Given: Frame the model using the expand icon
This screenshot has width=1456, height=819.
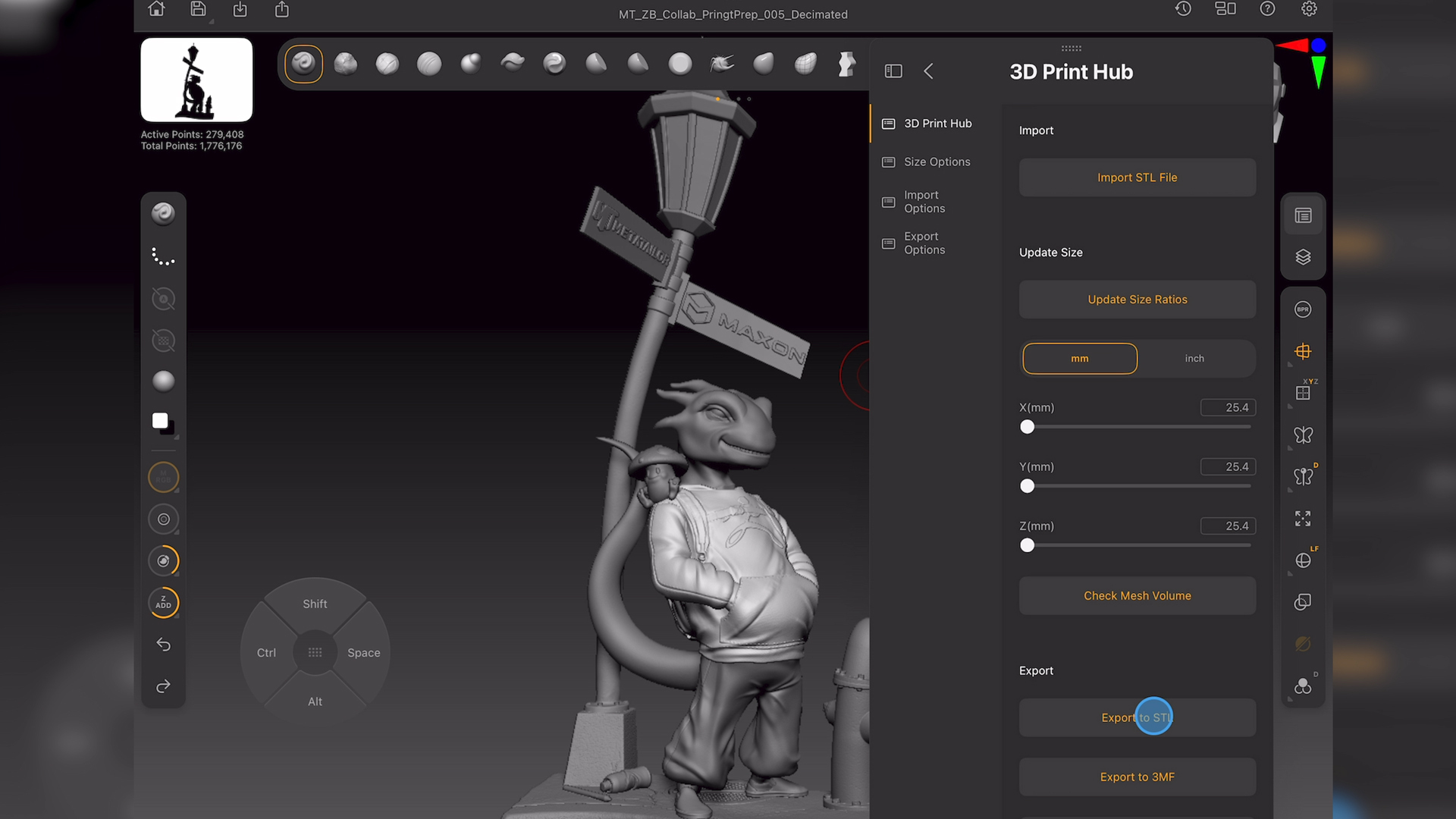Looking at the screenshot, I should coord(1303,518).
